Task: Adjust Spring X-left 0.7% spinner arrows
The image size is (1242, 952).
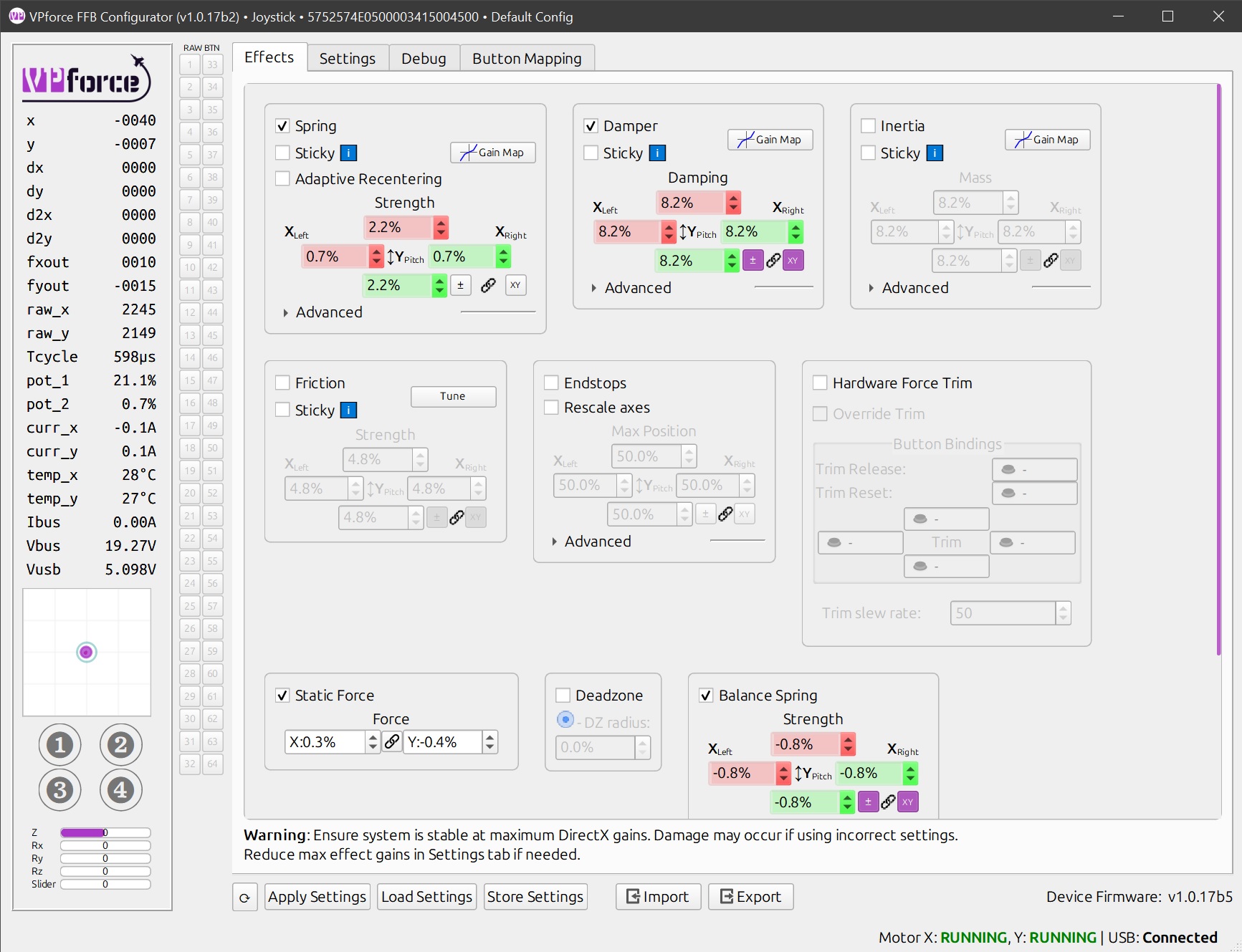Action: point(376,256)
